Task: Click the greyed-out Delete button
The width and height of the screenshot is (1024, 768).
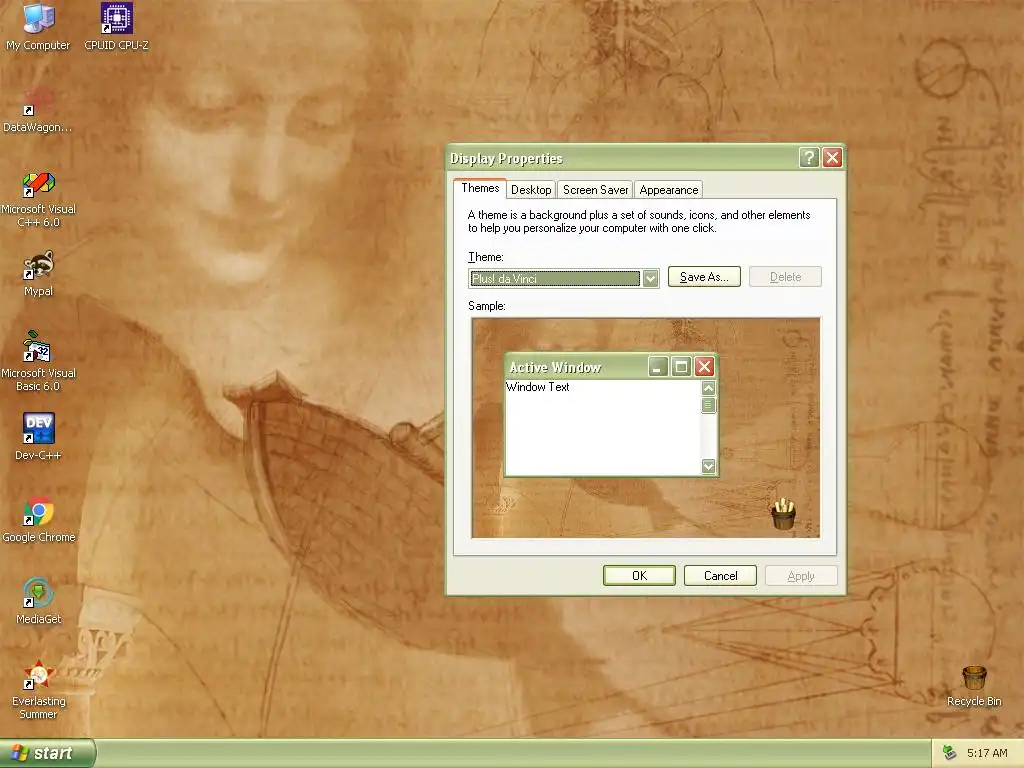Action: (785, 277)
